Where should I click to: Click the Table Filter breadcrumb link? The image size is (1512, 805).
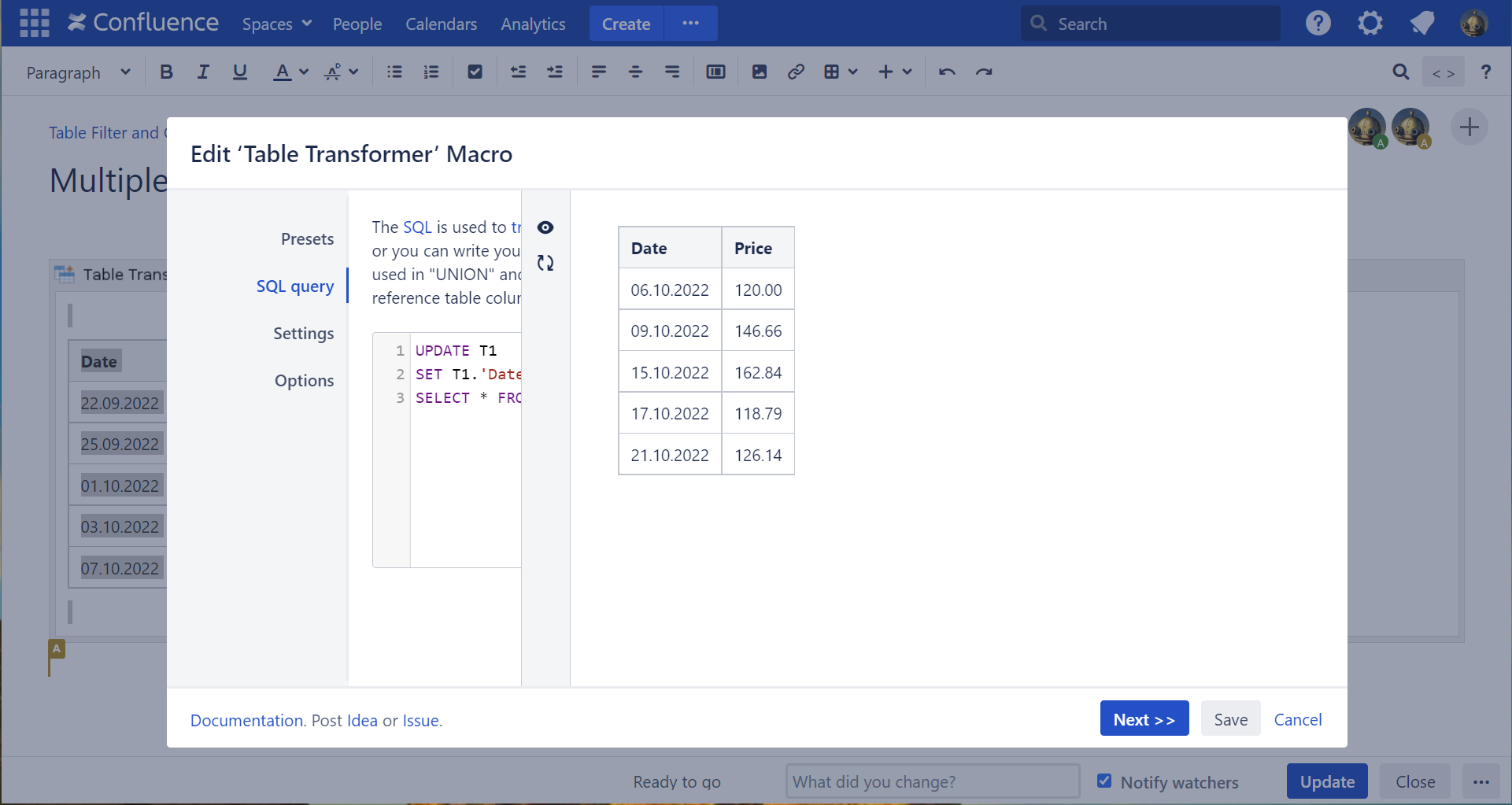pos(108,132)
